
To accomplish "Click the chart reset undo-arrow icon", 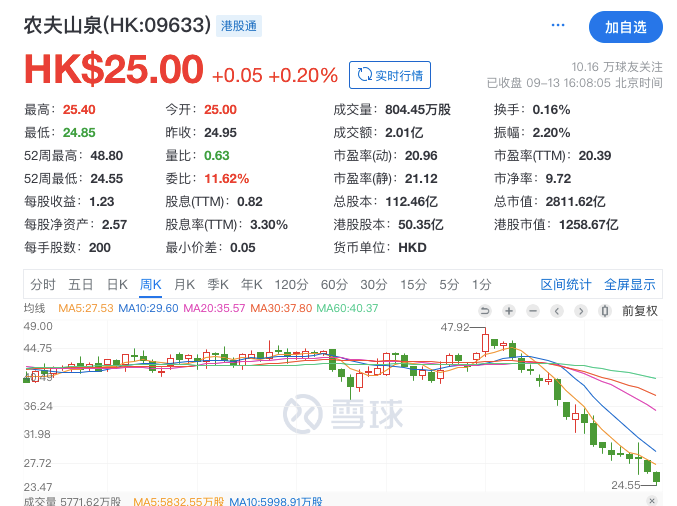I will coord(485,311).
